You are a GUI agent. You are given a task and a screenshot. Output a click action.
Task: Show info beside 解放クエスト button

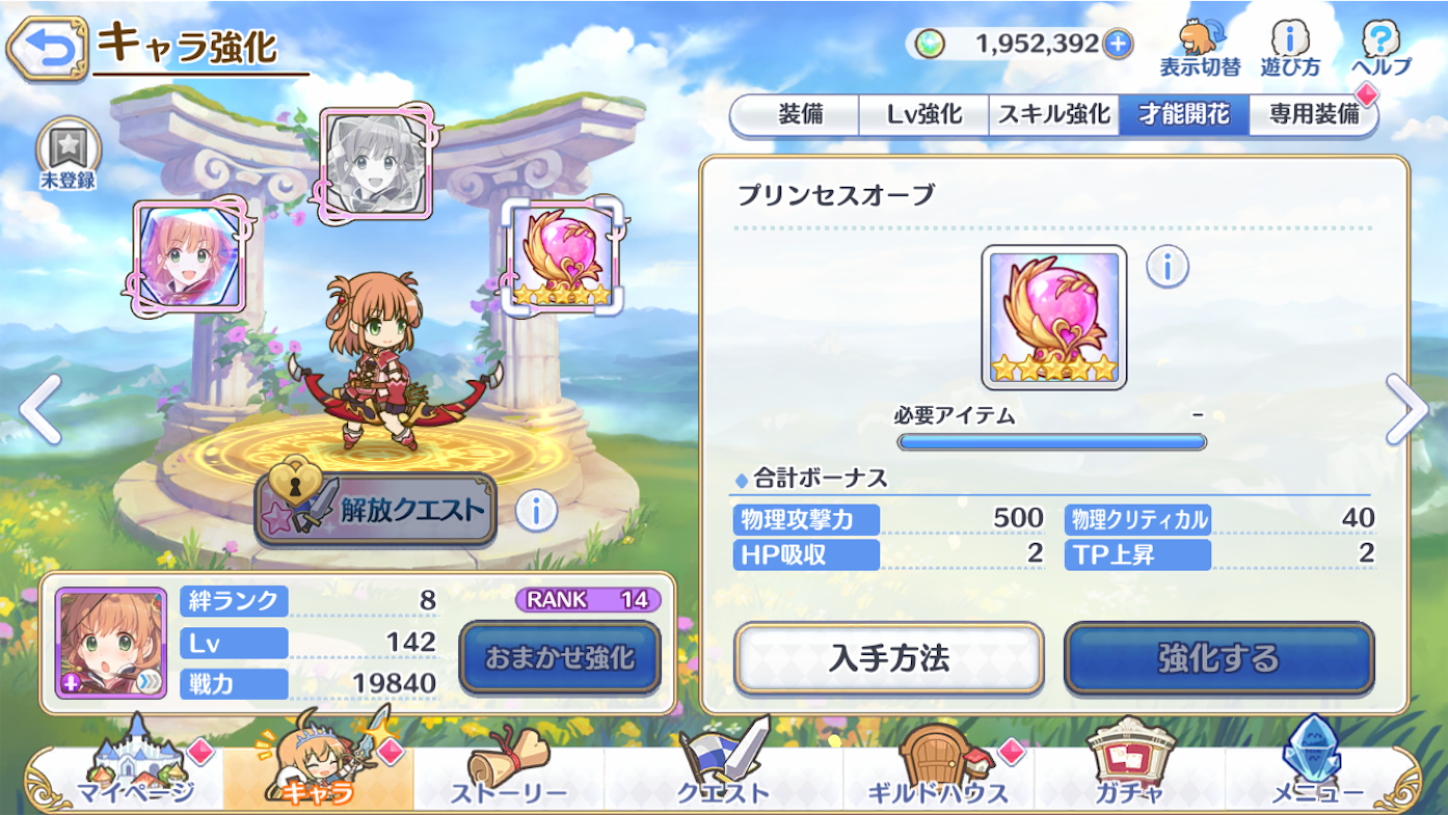tap(536, 511)
